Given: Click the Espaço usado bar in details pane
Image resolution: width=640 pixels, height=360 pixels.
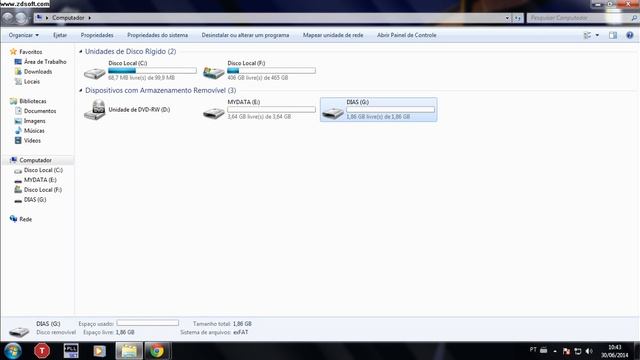Looking at the screenshot, I should (148, 323).
